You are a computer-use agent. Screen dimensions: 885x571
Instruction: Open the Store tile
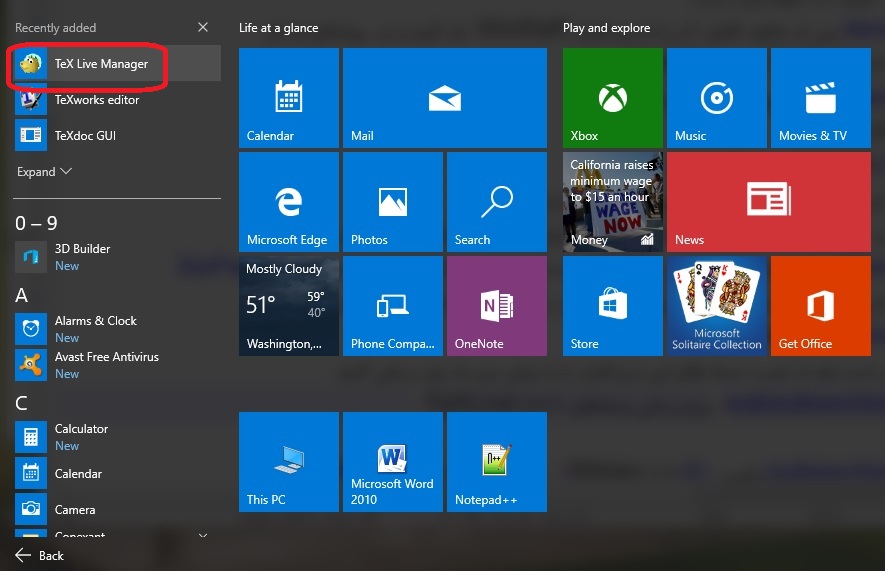pos(612,306)
